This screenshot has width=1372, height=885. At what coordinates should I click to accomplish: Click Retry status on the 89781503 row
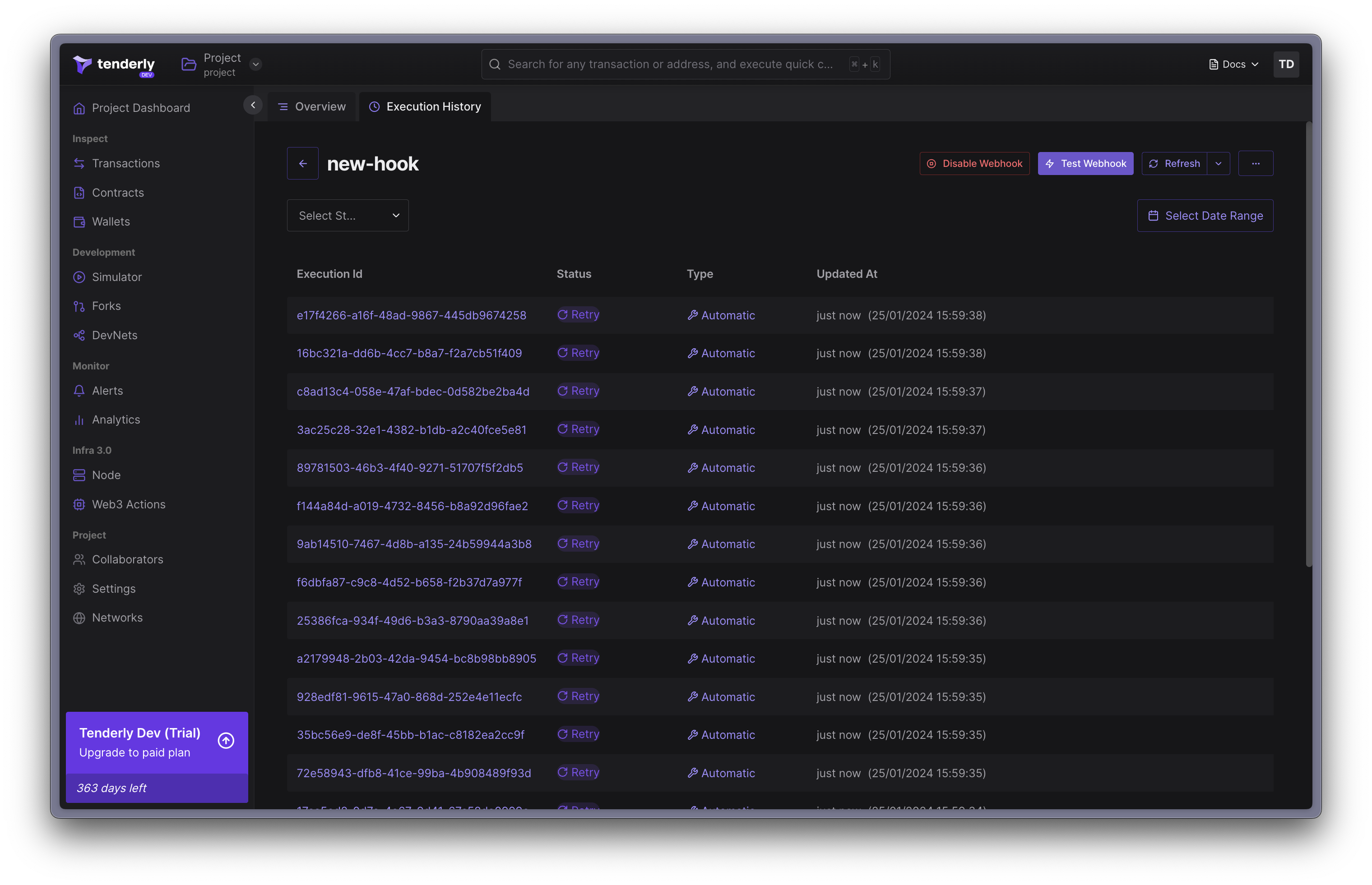[579, 467]
